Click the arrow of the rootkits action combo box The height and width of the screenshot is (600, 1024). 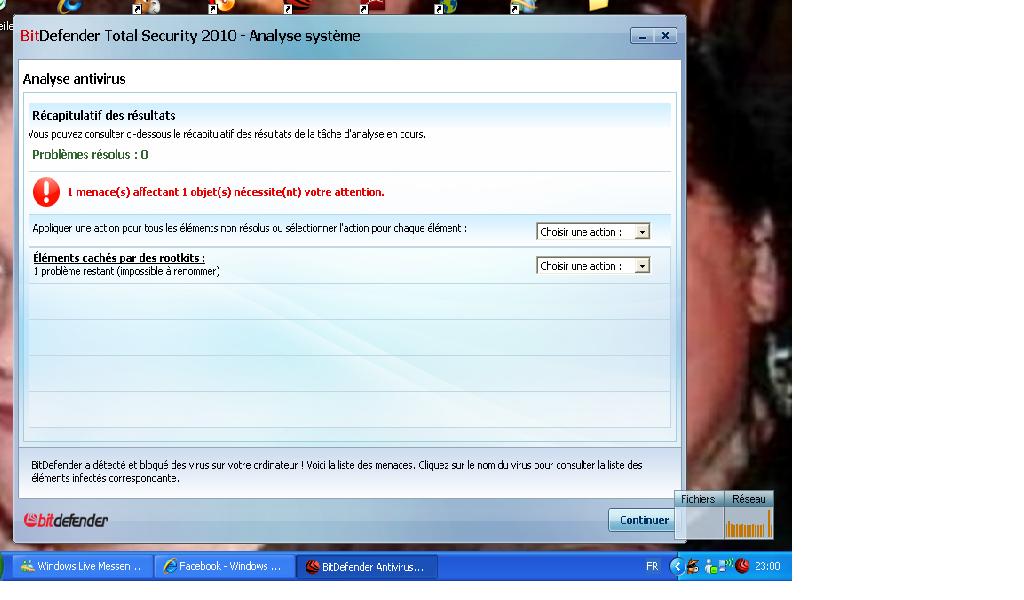pos(642,266)
